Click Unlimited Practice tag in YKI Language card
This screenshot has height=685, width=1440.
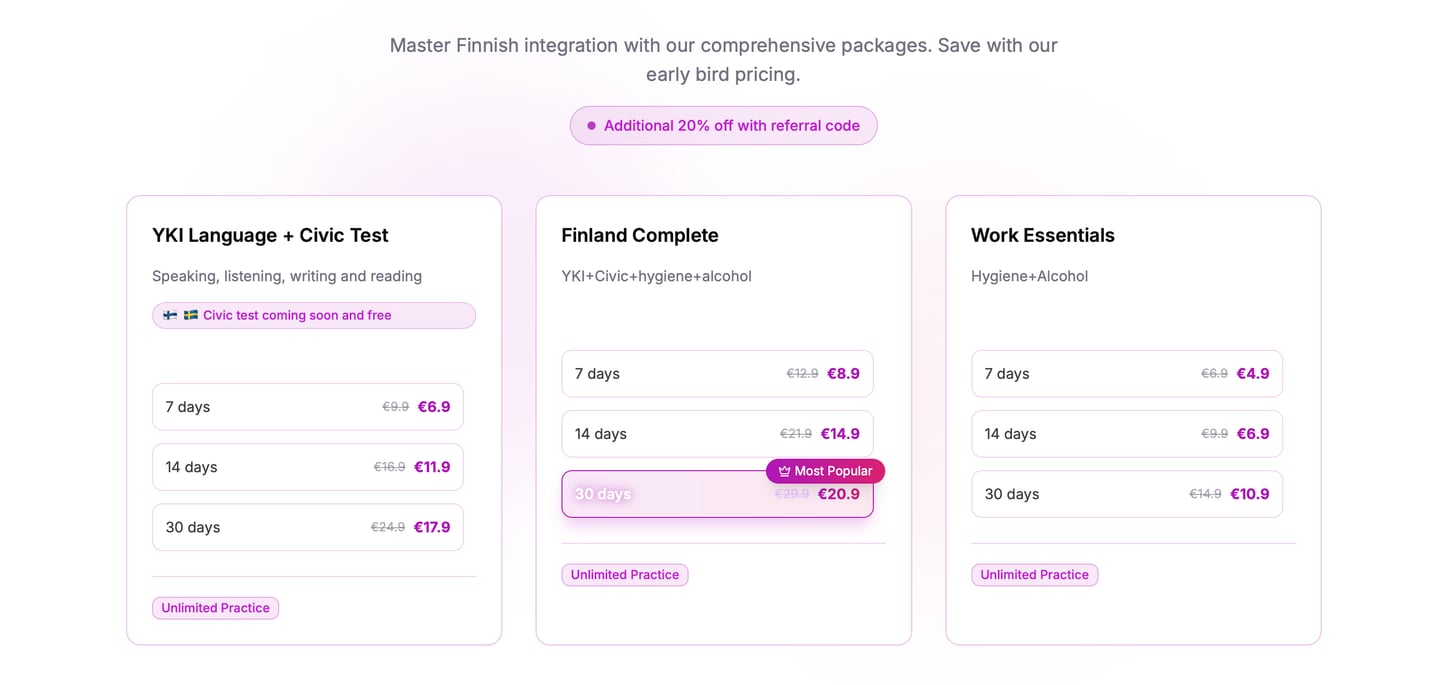(215, 608)
